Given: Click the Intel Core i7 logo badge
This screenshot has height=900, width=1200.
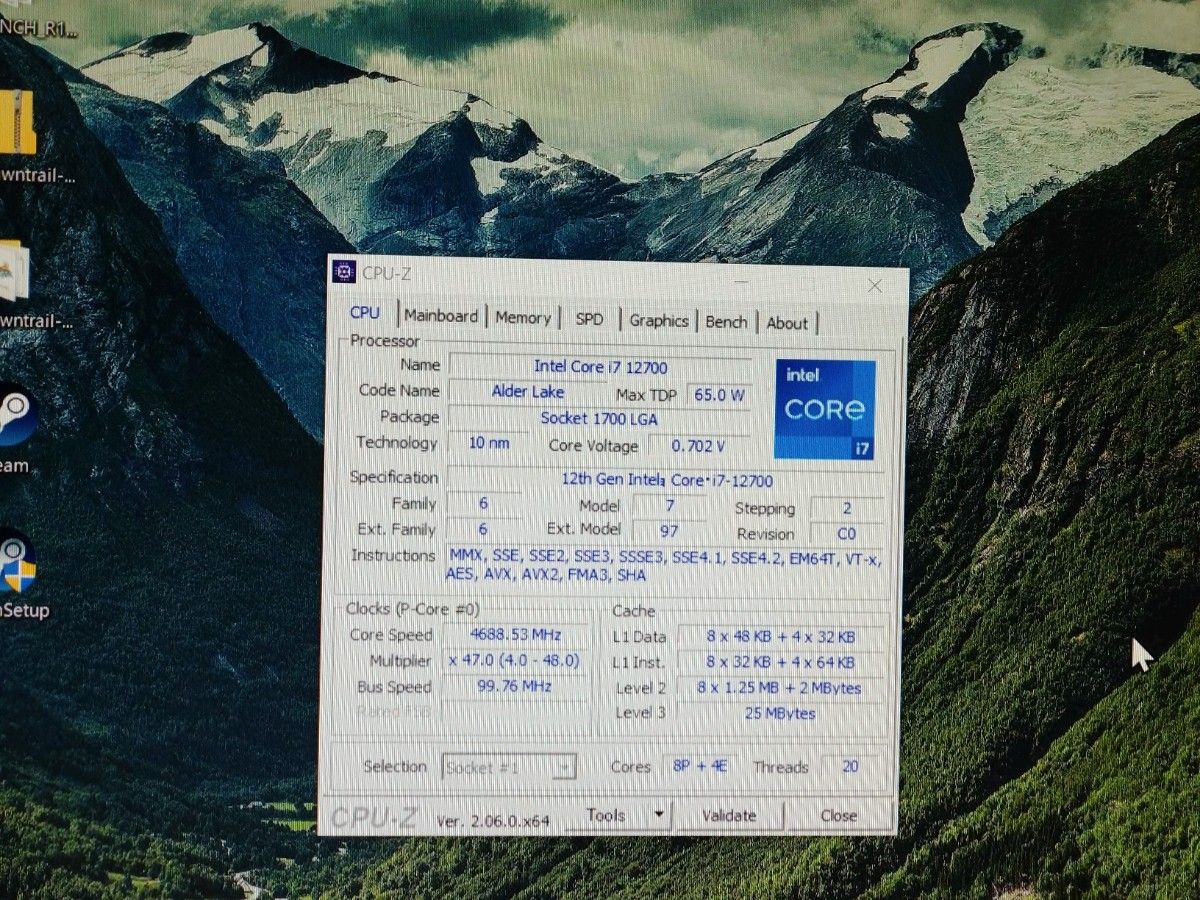Looking at the screenshot, I should pyautogui.click(x=825, y=410).
